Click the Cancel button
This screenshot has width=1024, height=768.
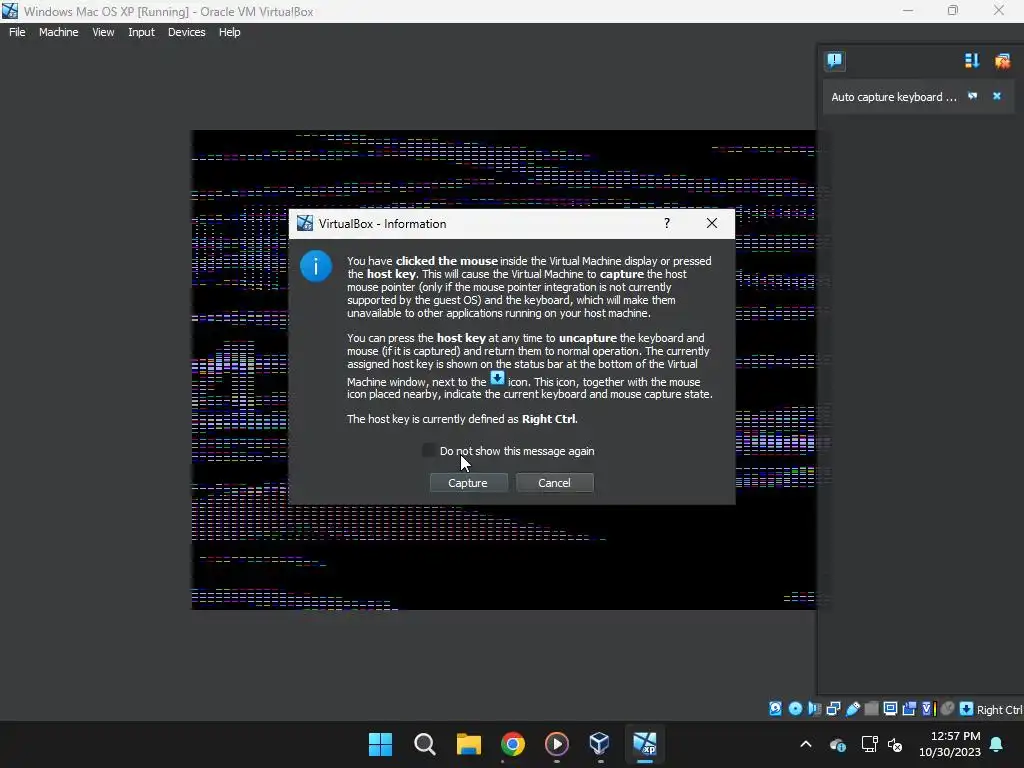554,483
